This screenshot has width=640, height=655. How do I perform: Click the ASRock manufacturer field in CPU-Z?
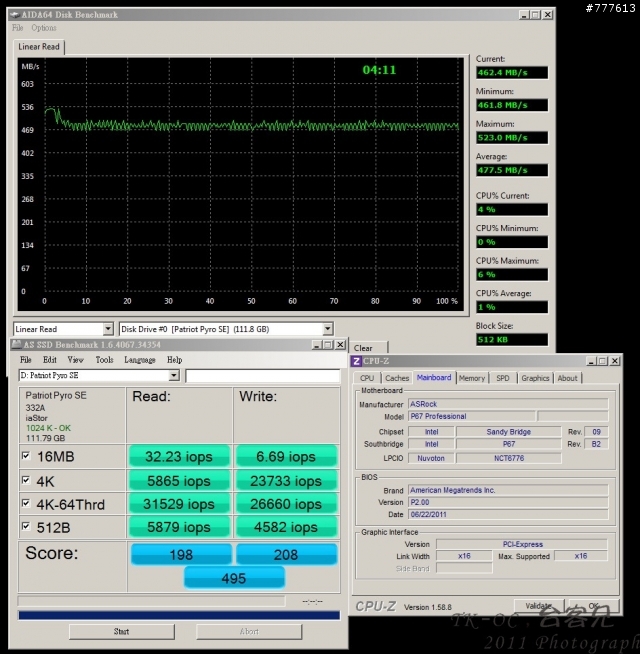coord(508,404)
